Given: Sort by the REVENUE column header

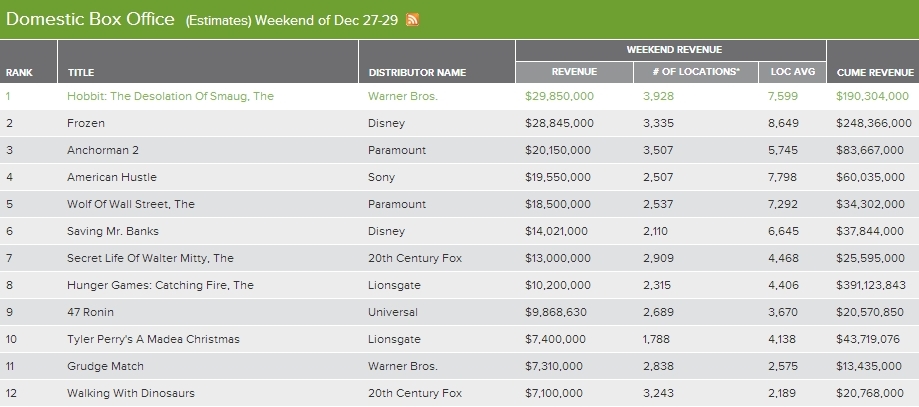Looking at the screenshot, I should click(574, 72).
